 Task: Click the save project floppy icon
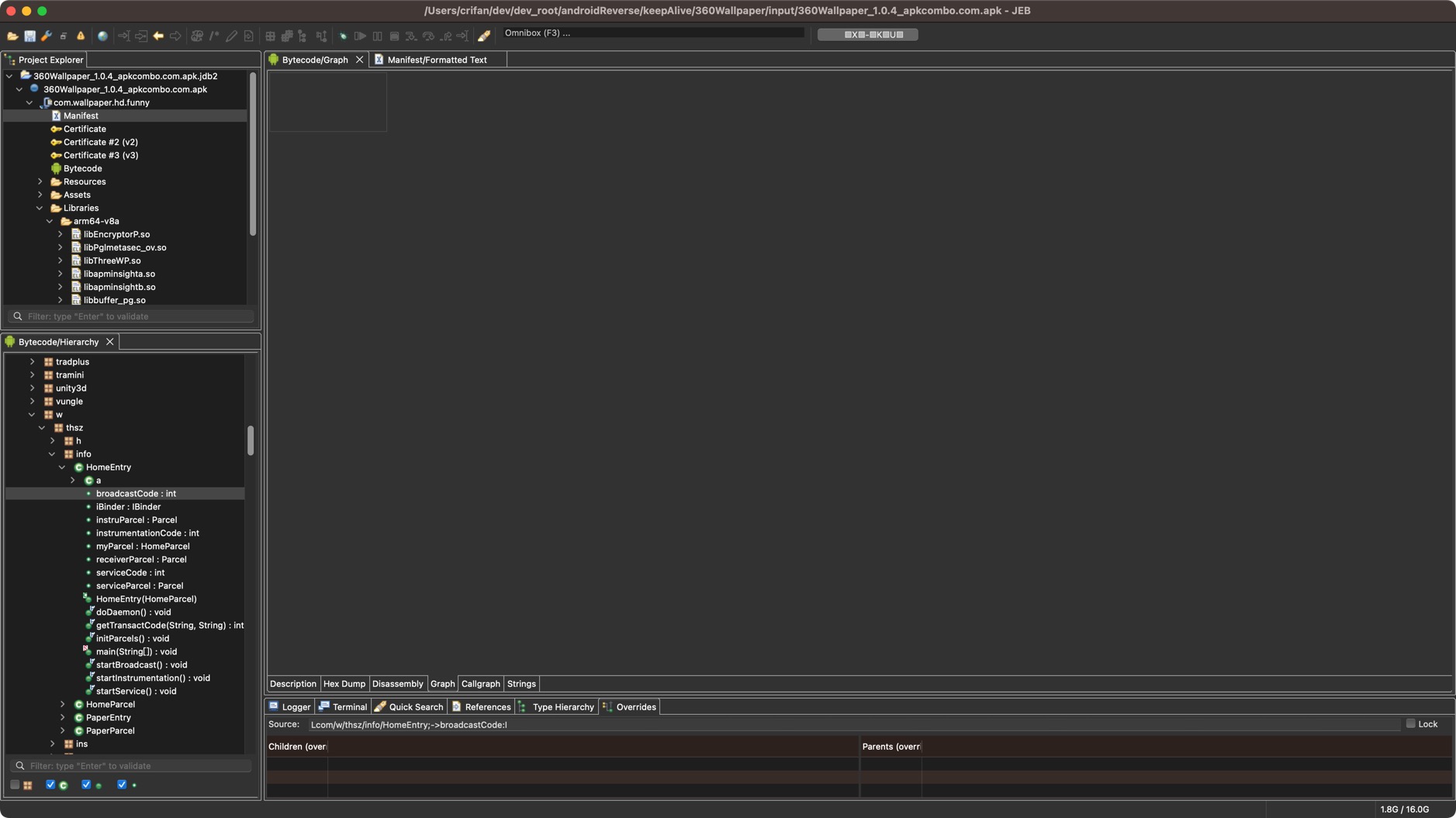pos(29,36)
